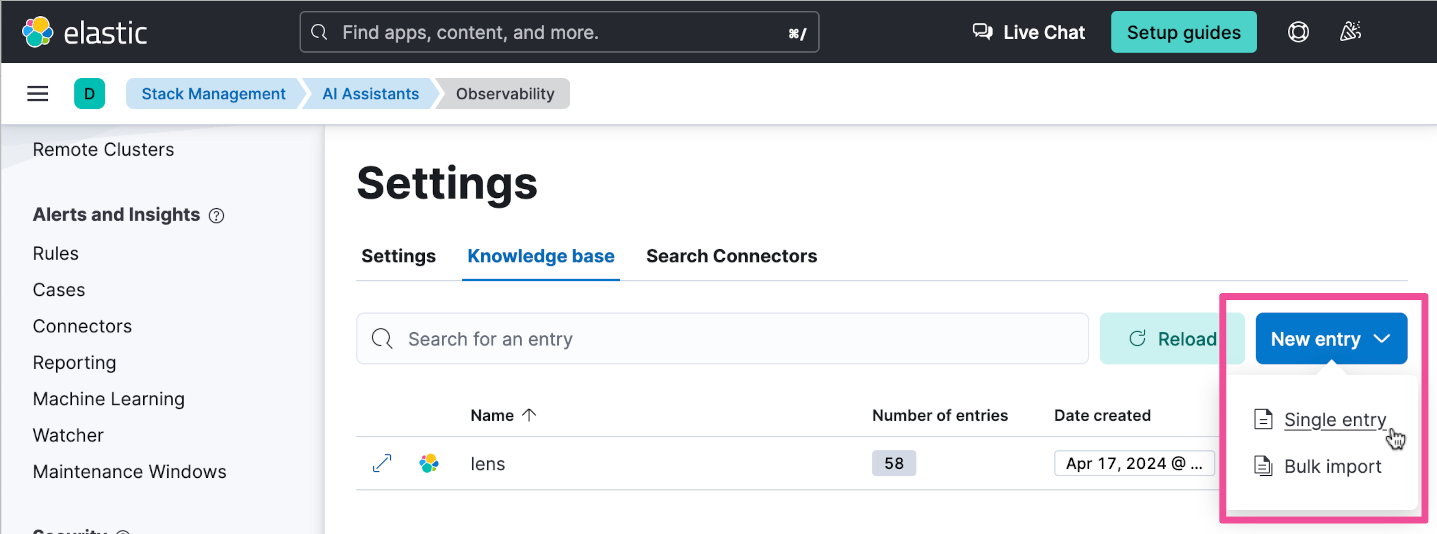Switch to the Search Connectors tab

coord(731,256)
